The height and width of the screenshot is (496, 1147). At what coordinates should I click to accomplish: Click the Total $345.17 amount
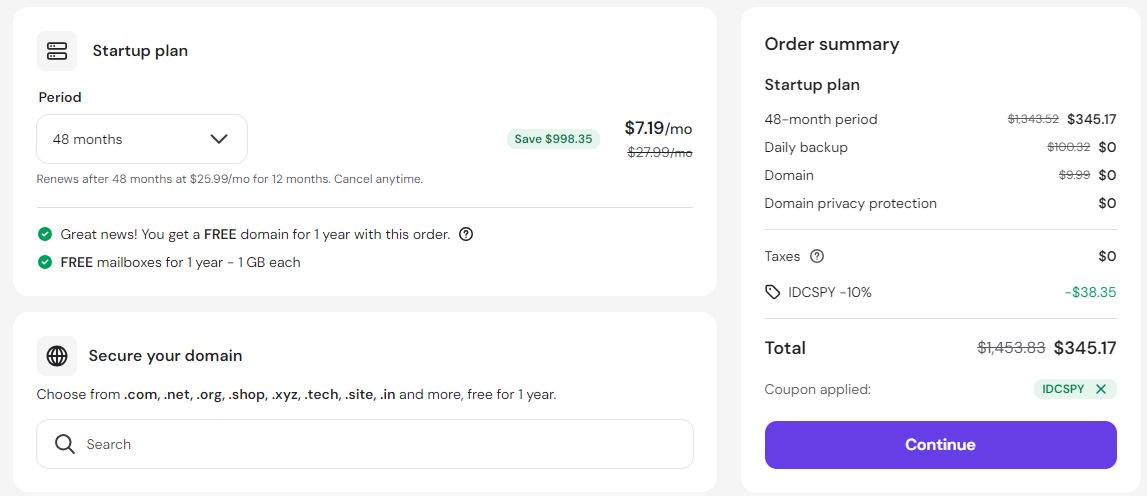pos(1085,348)
